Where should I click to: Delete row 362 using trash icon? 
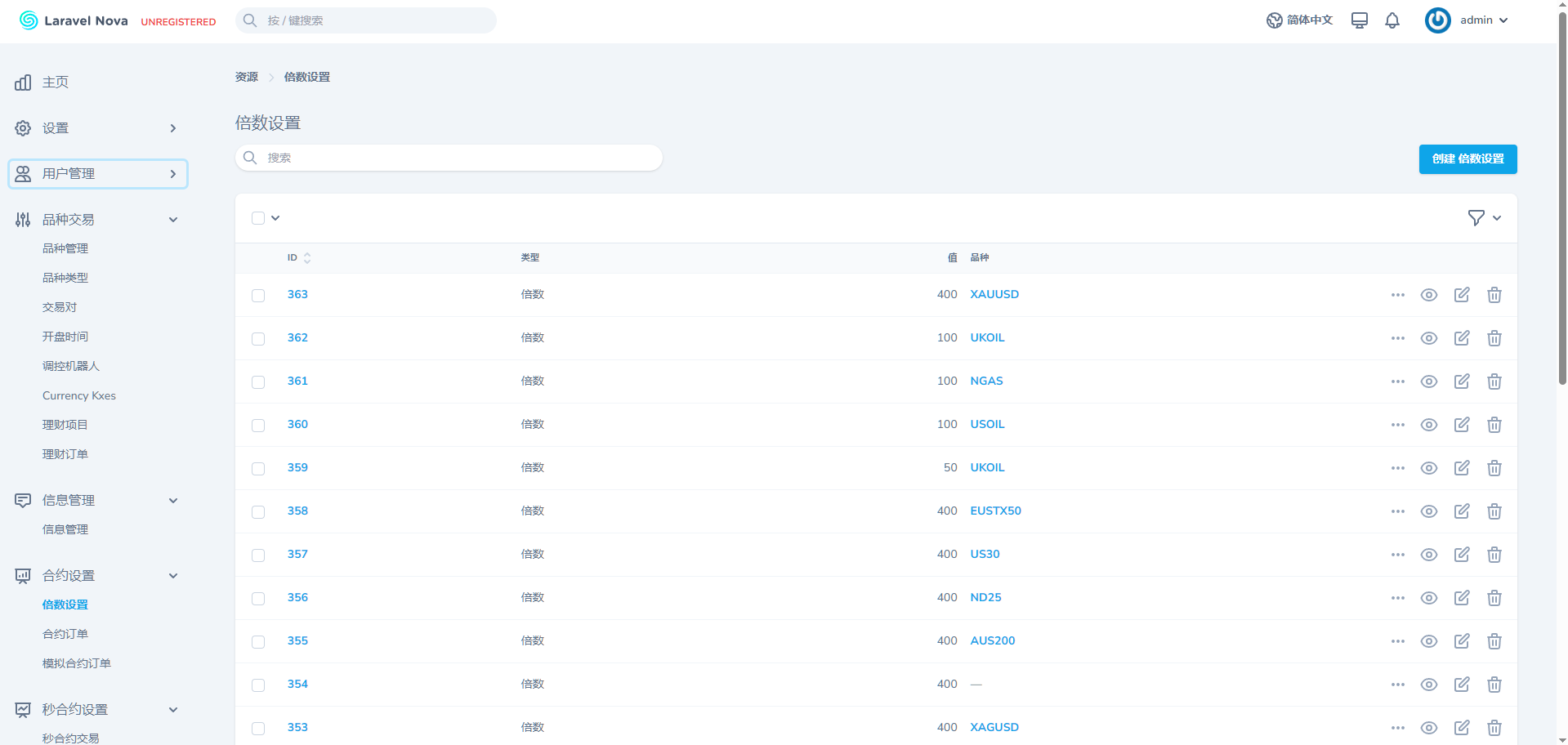tap(1494, 338)
